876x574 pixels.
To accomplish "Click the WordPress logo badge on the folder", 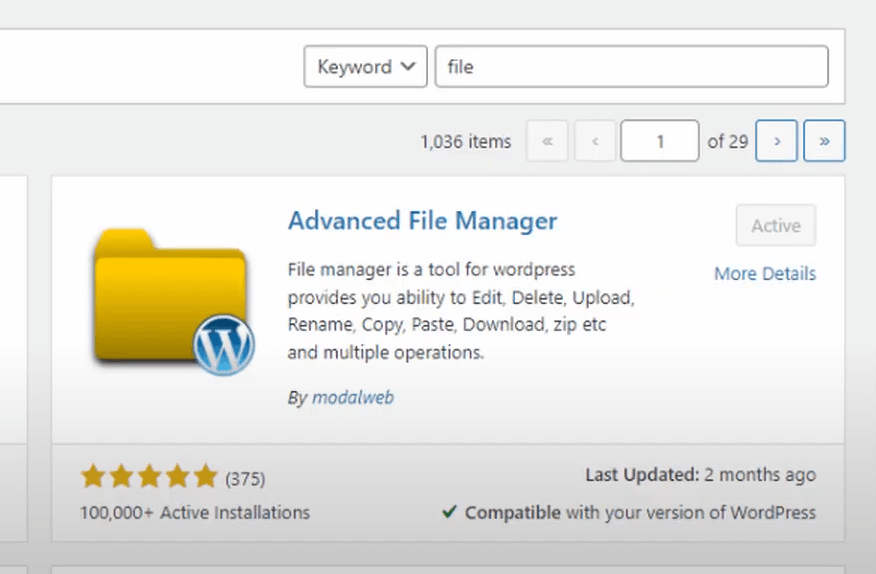I will [x=224, y=345].
